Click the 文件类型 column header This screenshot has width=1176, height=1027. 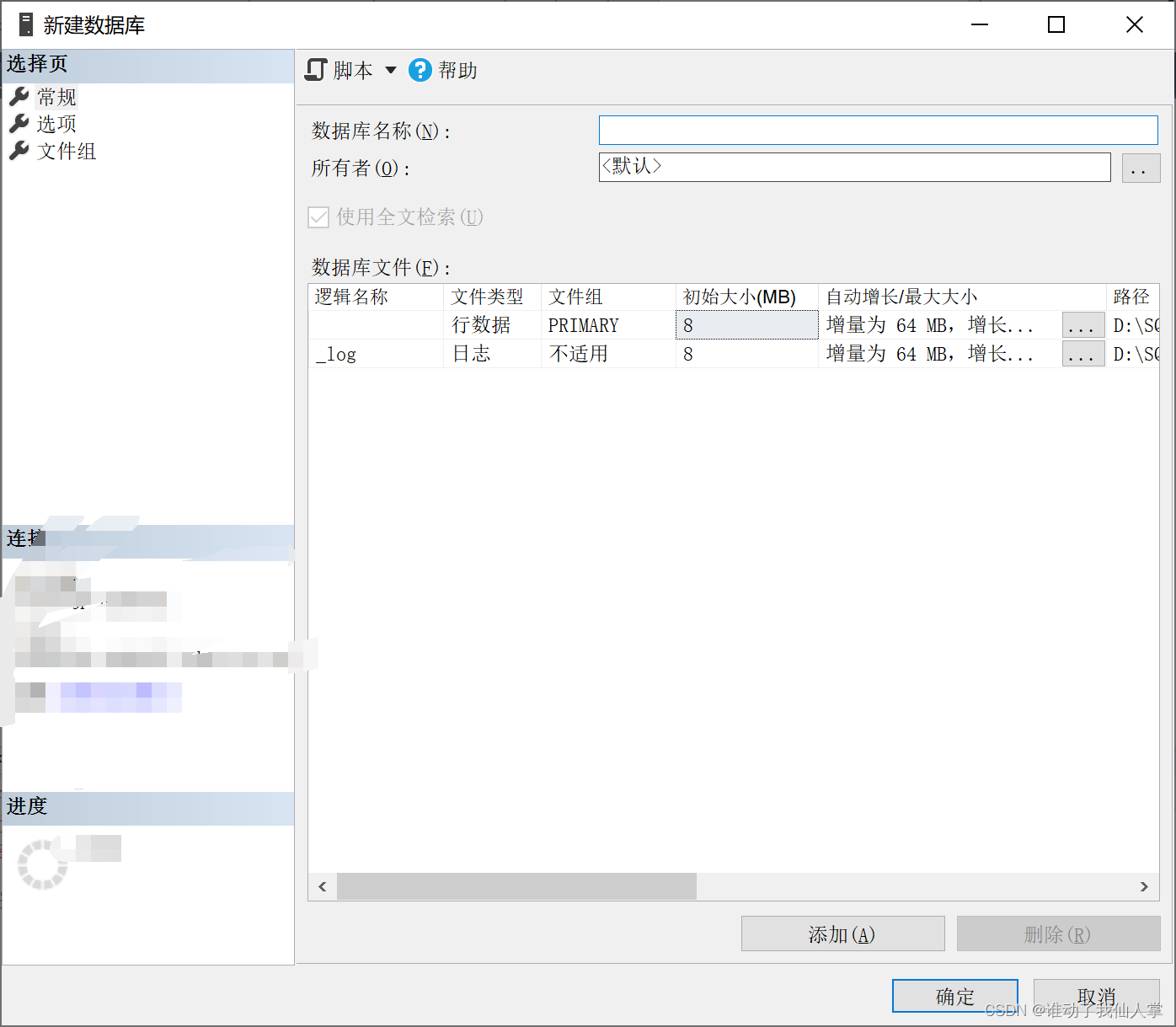tap(492, 297)
